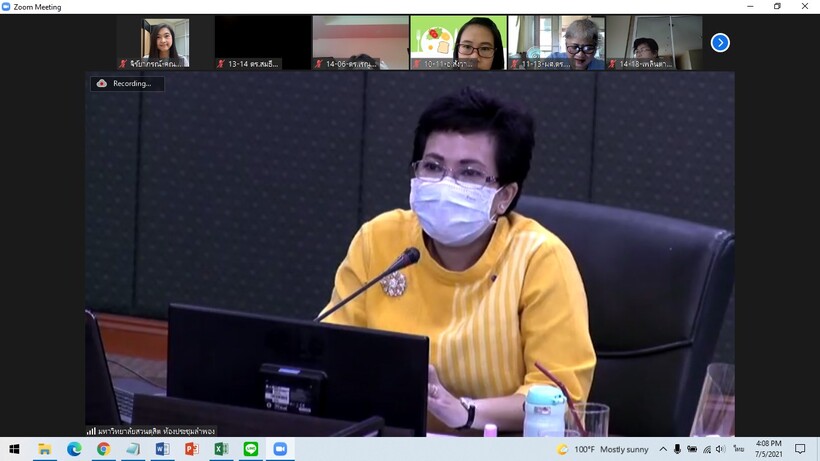
Task: Open Wi-Fi network settings in system tray
Action: coord(707,449)
